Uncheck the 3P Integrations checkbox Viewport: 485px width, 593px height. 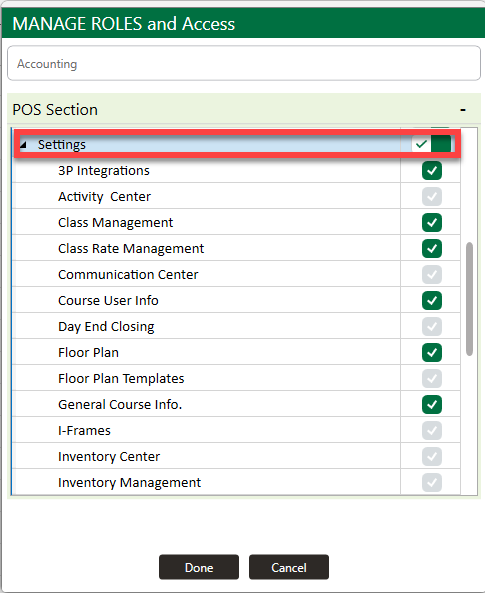tap(432, 171)
